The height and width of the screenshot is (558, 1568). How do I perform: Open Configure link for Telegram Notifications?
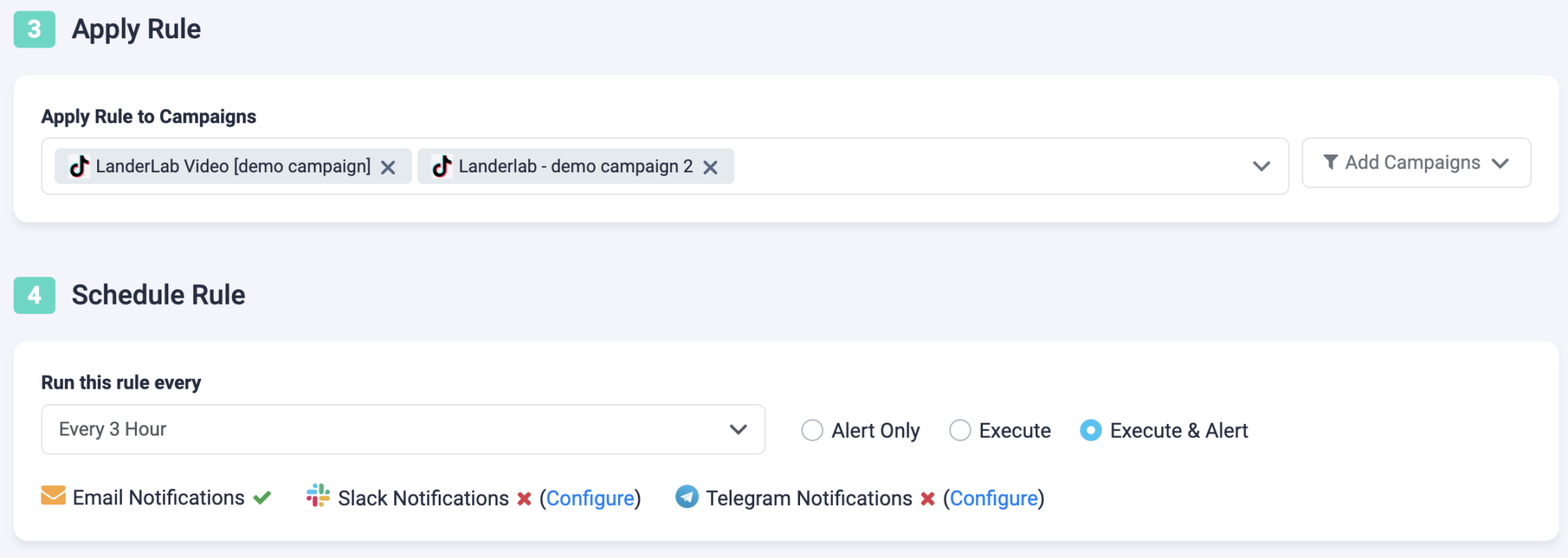(995, 498)
